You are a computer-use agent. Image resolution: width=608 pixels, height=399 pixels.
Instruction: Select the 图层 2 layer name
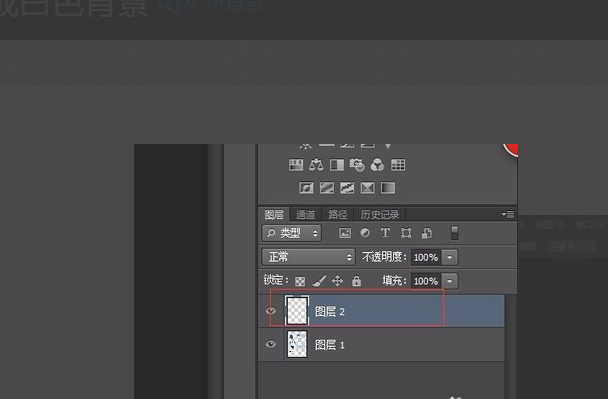(330, 311)
